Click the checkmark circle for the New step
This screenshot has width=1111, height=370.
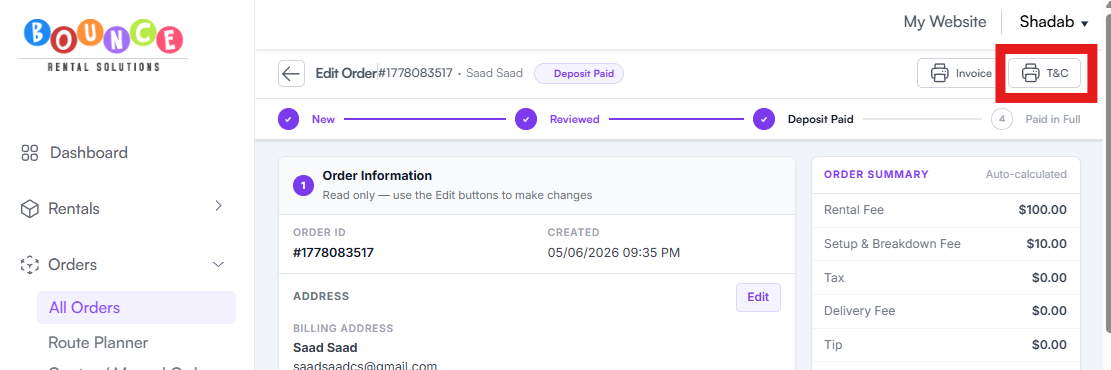pos(288,119)
